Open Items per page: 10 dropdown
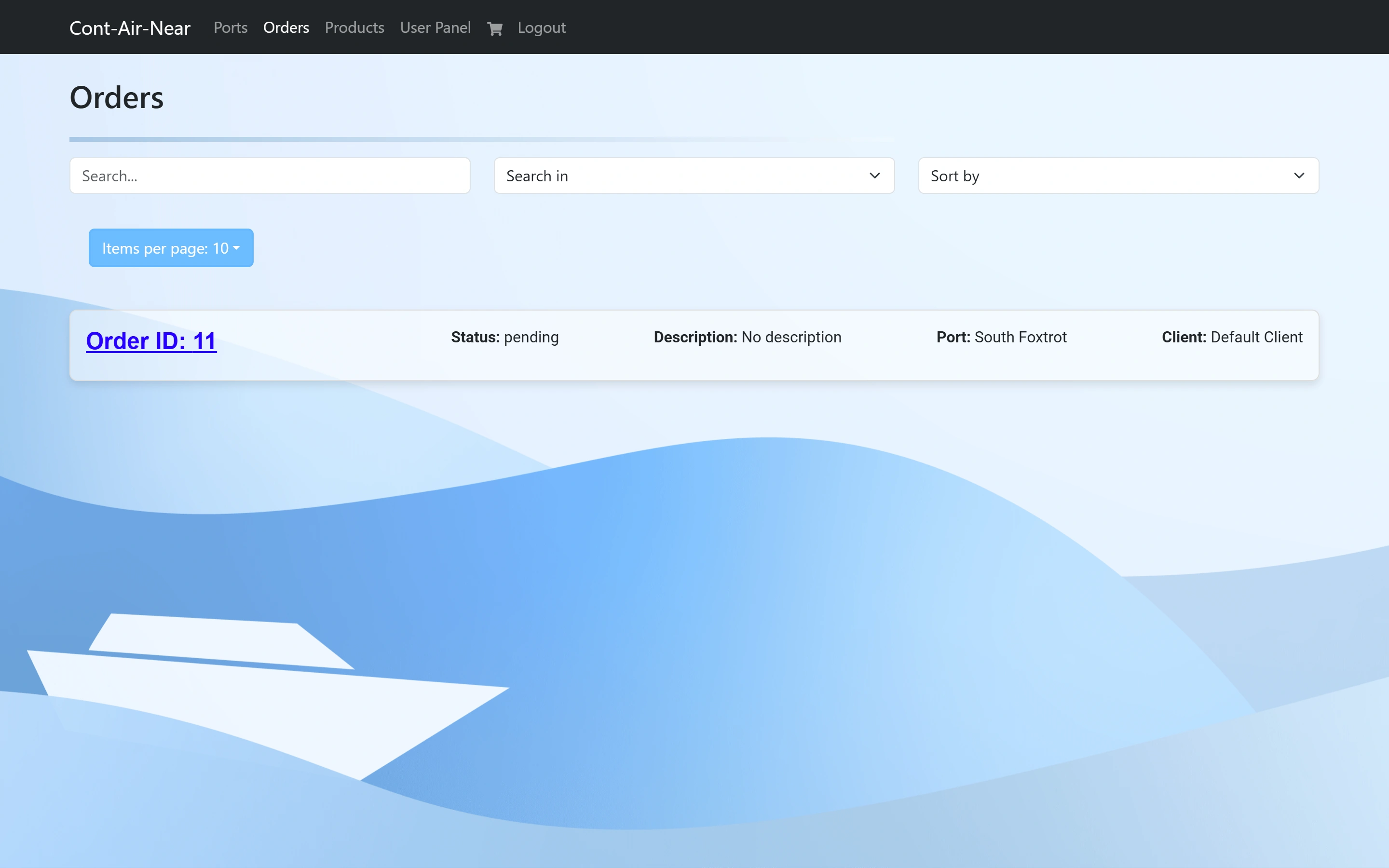 click(171, 248)
